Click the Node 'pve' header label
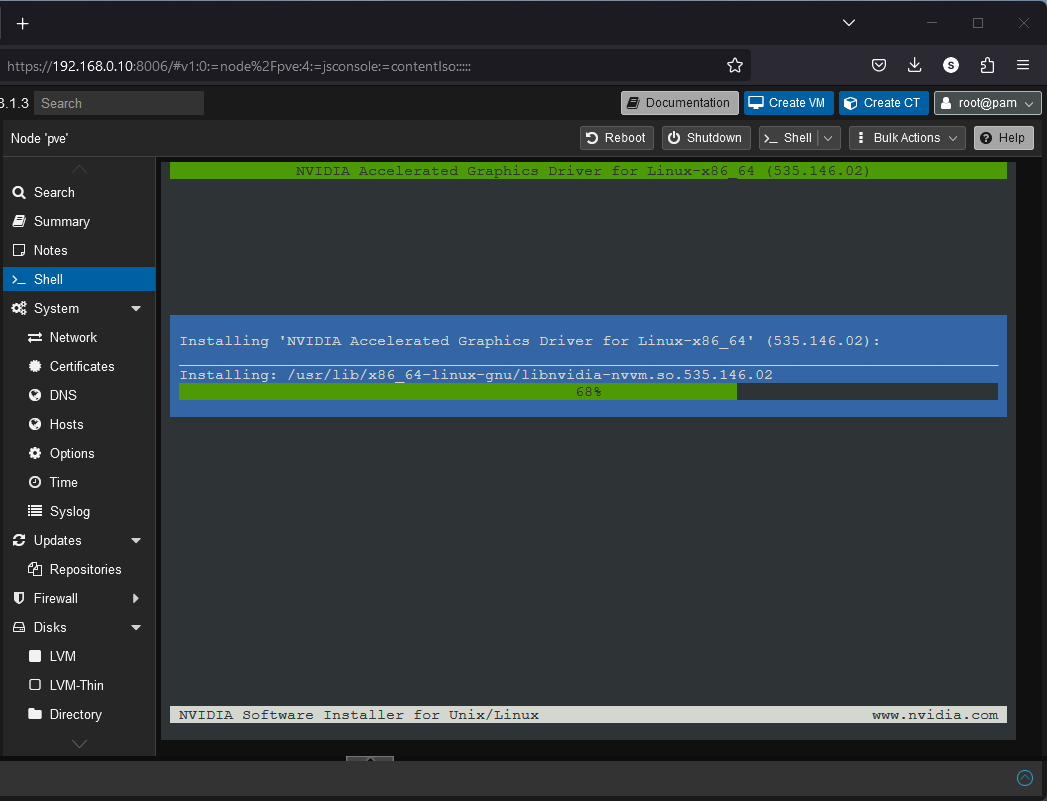 (39, 138)
